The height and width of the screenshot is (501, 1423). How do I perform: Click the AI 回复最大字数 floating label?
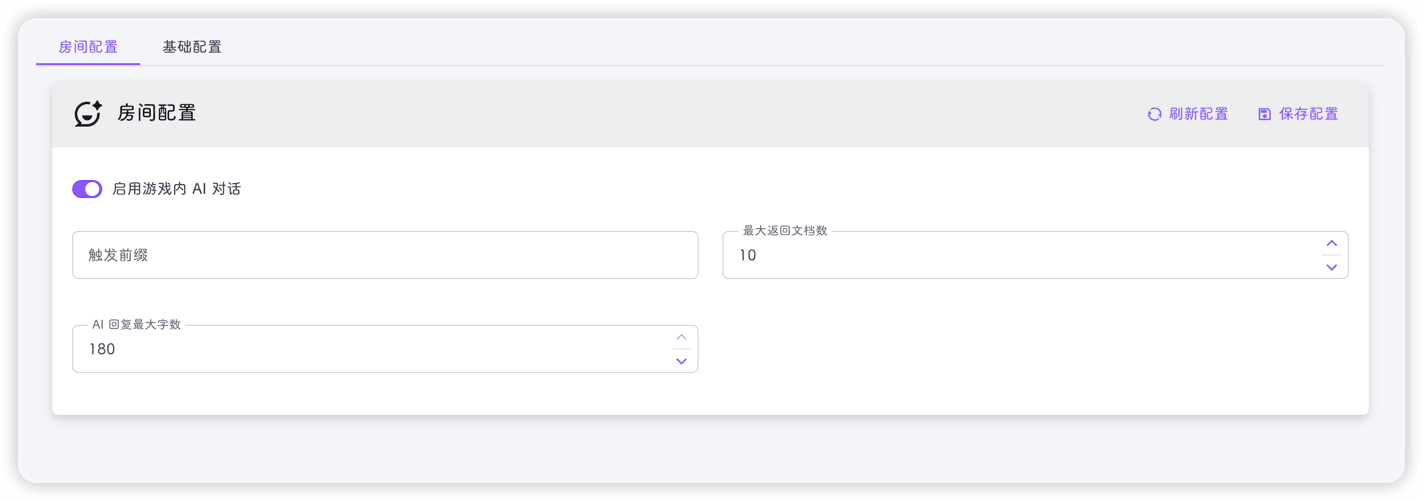point(136,325)
